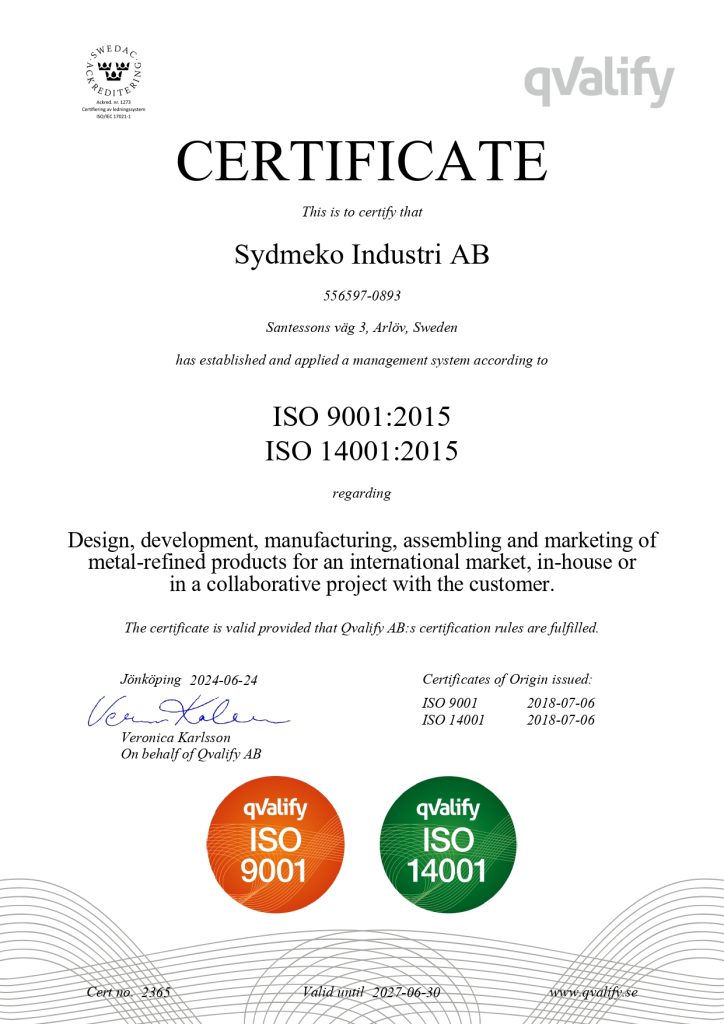
Task: Click the ISO 14001 origin date row
Action: [x=508, y=720]
